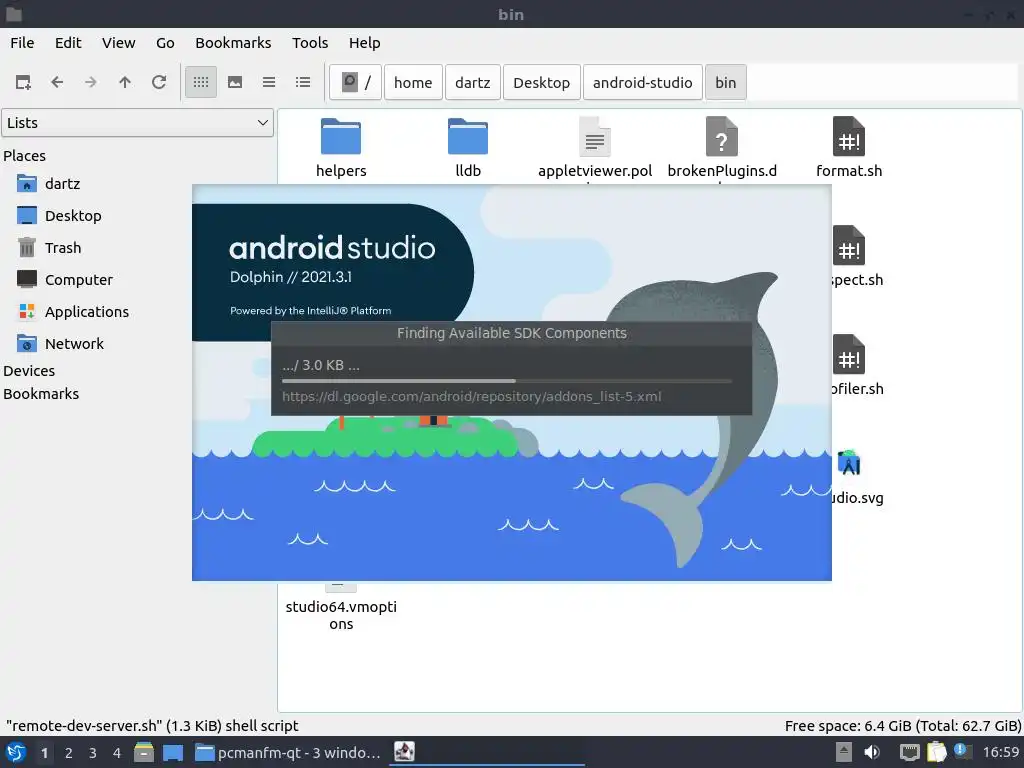Open the Lubuntu start menu icon

point(16,752)
